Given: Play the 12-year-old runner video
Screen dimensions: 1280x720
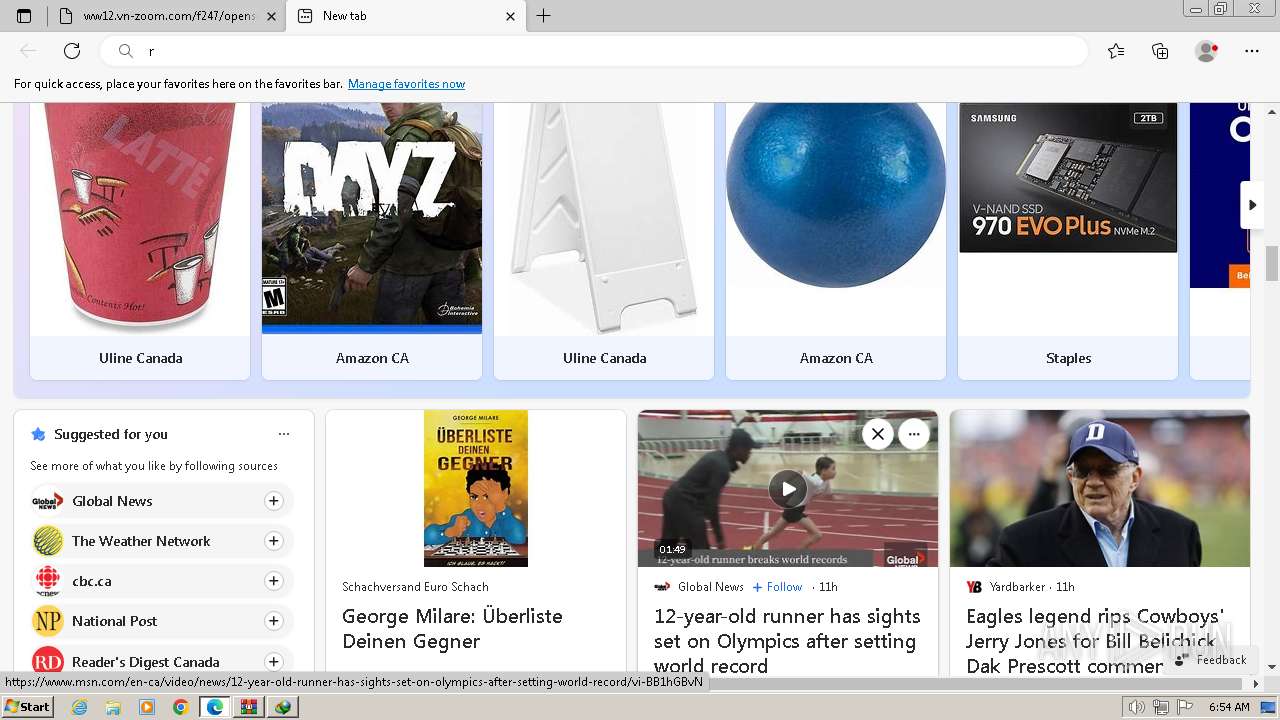Looking at the screenshot, I should click(788, 489).
